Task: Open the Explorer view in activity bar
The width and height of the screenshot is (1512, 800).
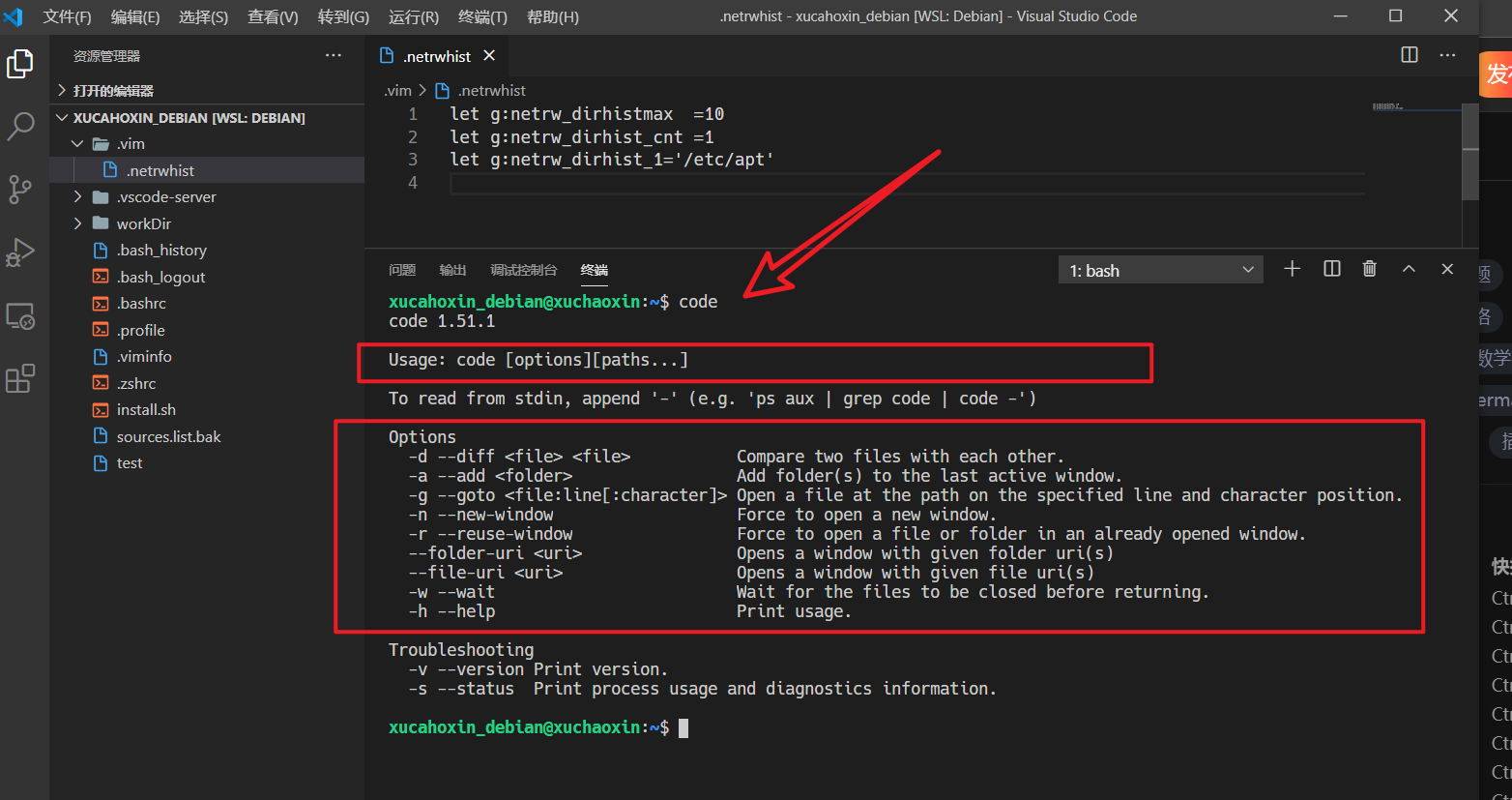Action: pos(20,64)
